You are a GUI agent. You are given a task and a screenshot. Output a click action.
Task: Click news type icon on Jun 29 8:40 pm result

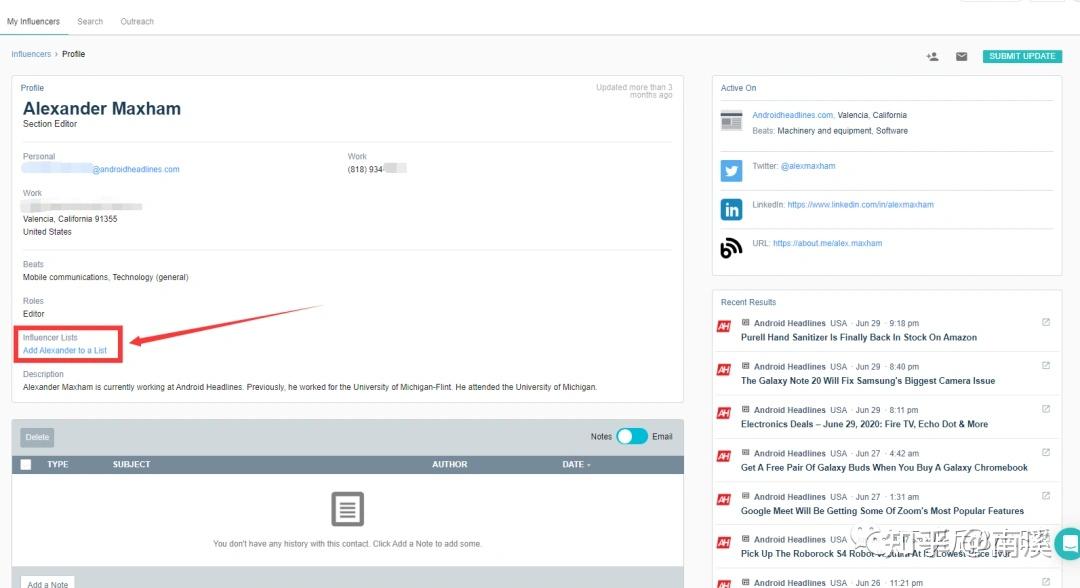[x=745, y=366]
